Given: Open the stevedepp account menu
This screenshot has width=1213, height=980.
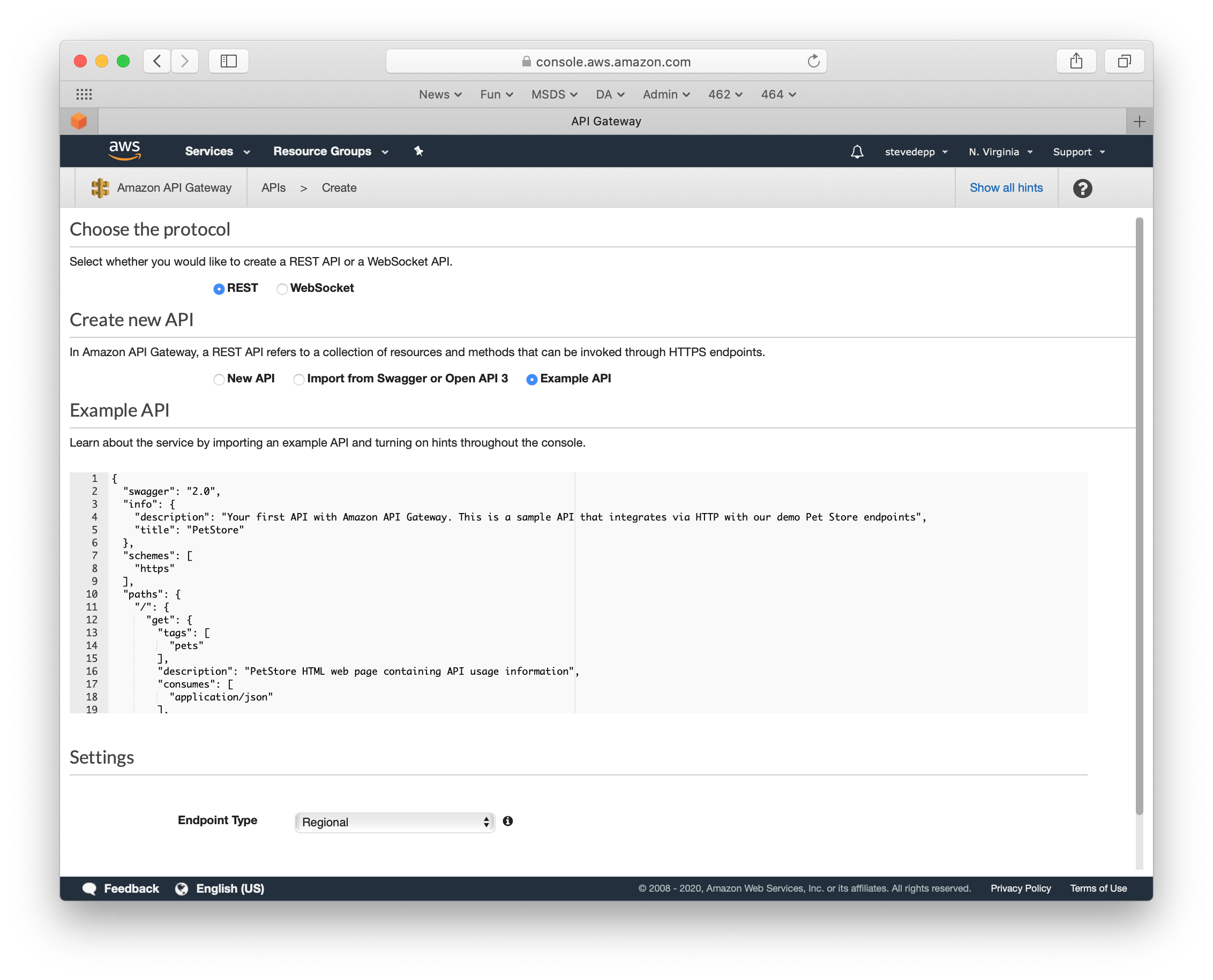Looking at the screenshot, I should [x=916, y=152].
